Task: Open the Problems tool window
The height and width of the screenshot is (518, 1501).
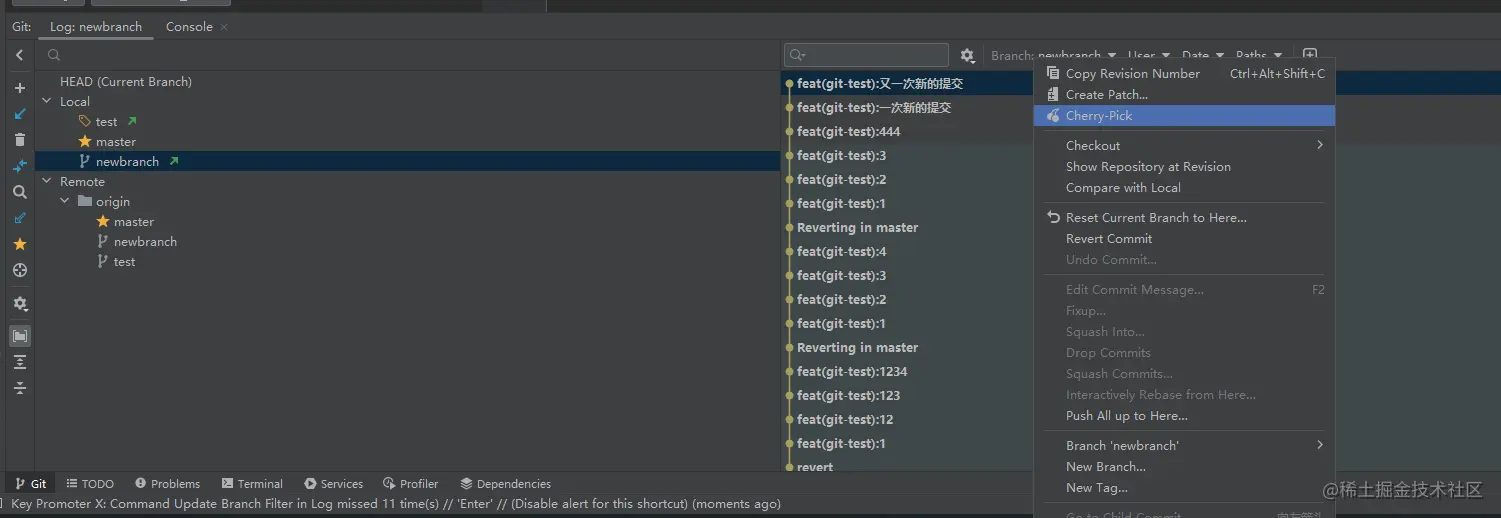Action: pos(168,484)
